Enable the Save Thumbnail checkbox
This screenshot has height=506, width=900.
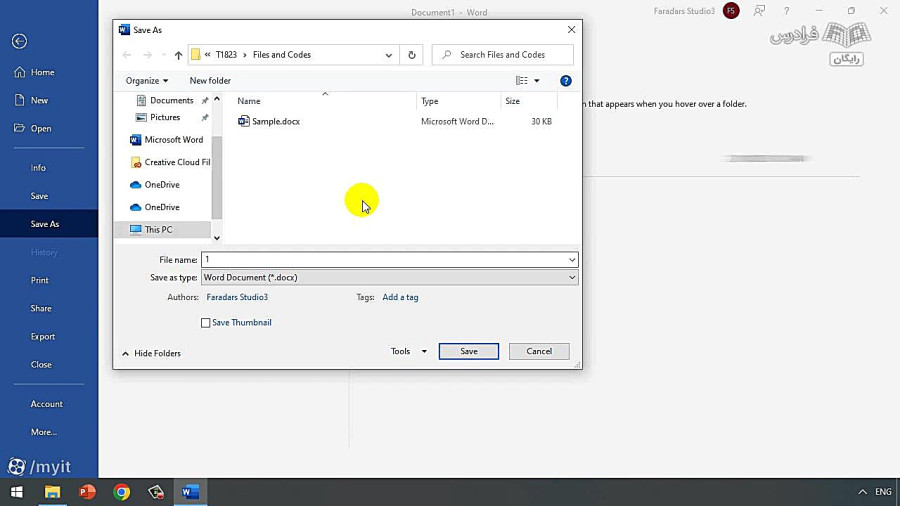205,323
